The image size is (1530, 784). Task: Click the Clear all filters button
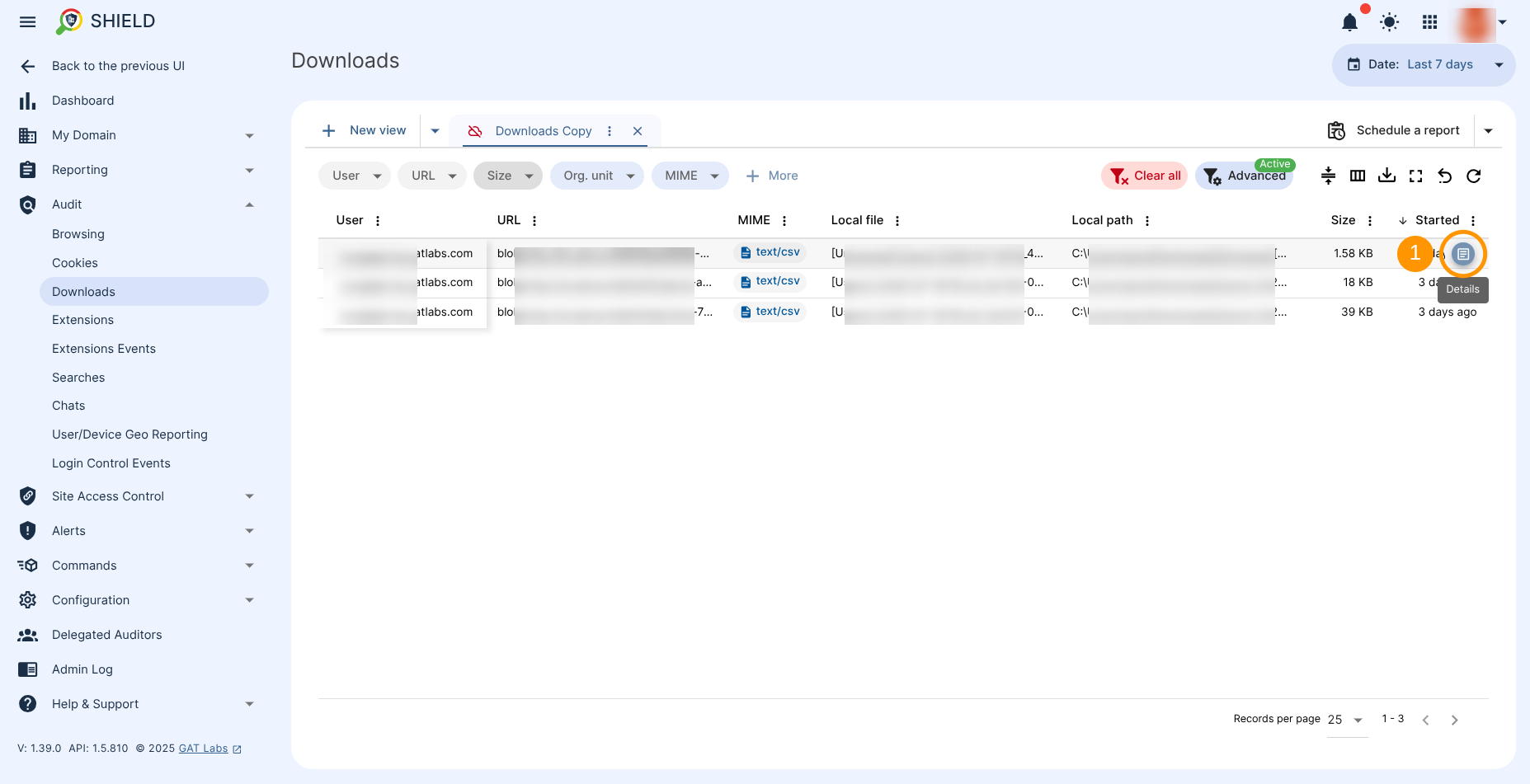[x=1144, y=176]
